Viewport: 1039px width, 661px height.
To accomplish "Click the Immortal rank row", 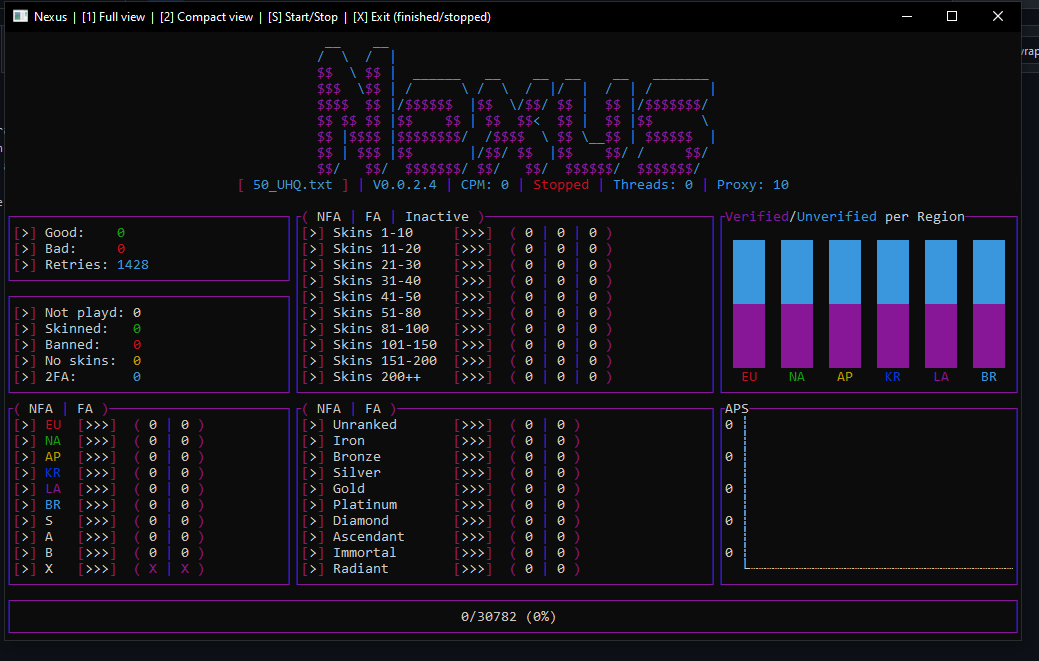I will pos(441,552).
